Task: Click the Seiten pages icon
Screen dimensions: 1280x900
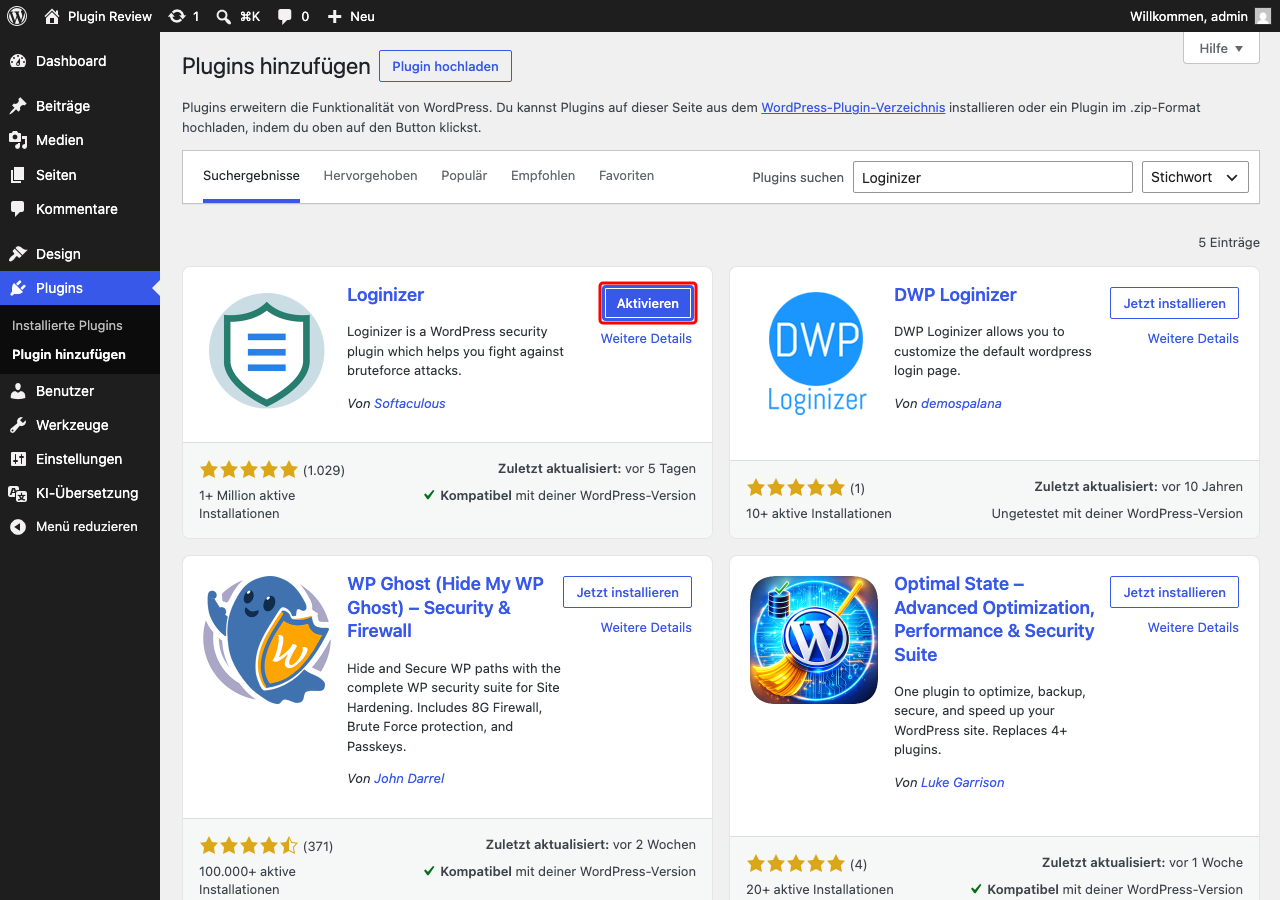Action: pyautogui.click(x=18, y=175)
